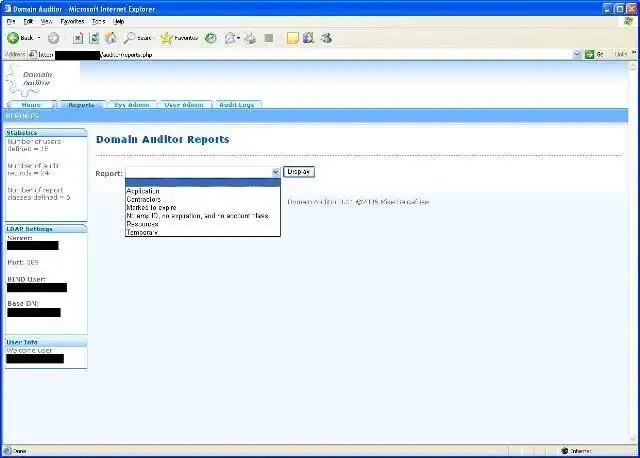Click the Base DN label
Screen dimensions: 640x458
pyautogui.click(x=23, y=304)
